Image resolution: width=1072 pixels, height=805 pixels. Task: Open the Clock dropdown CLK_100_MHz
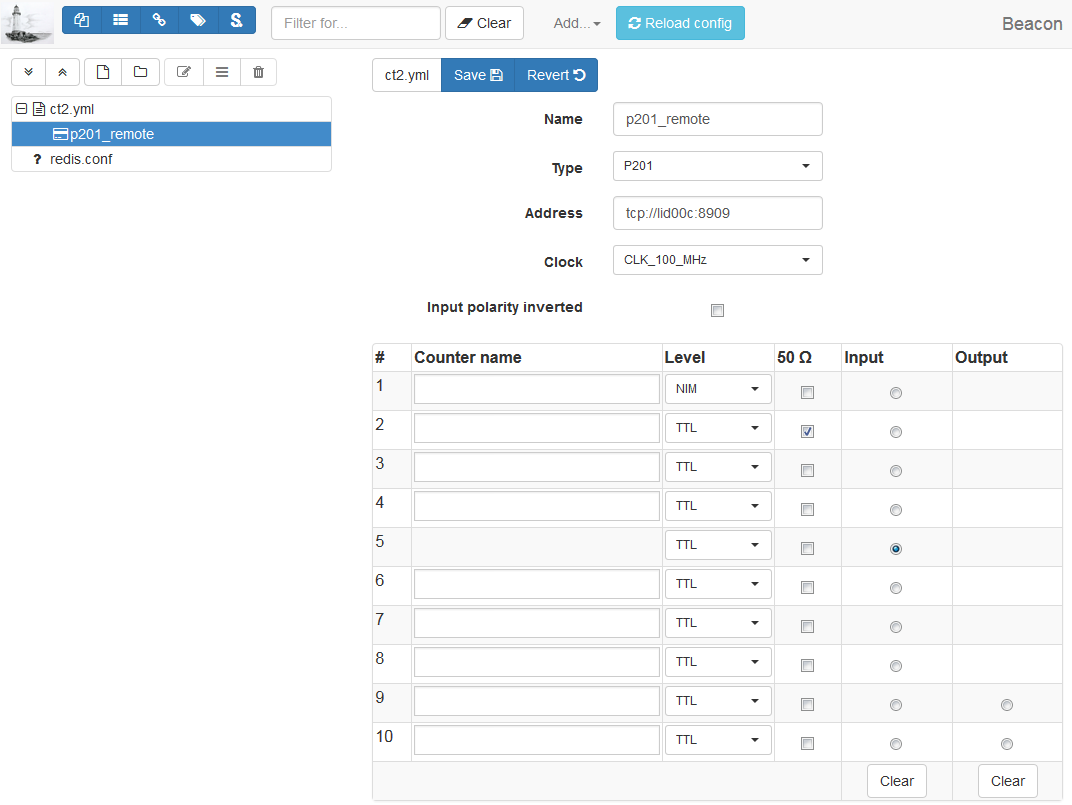[x=718, y=260]
